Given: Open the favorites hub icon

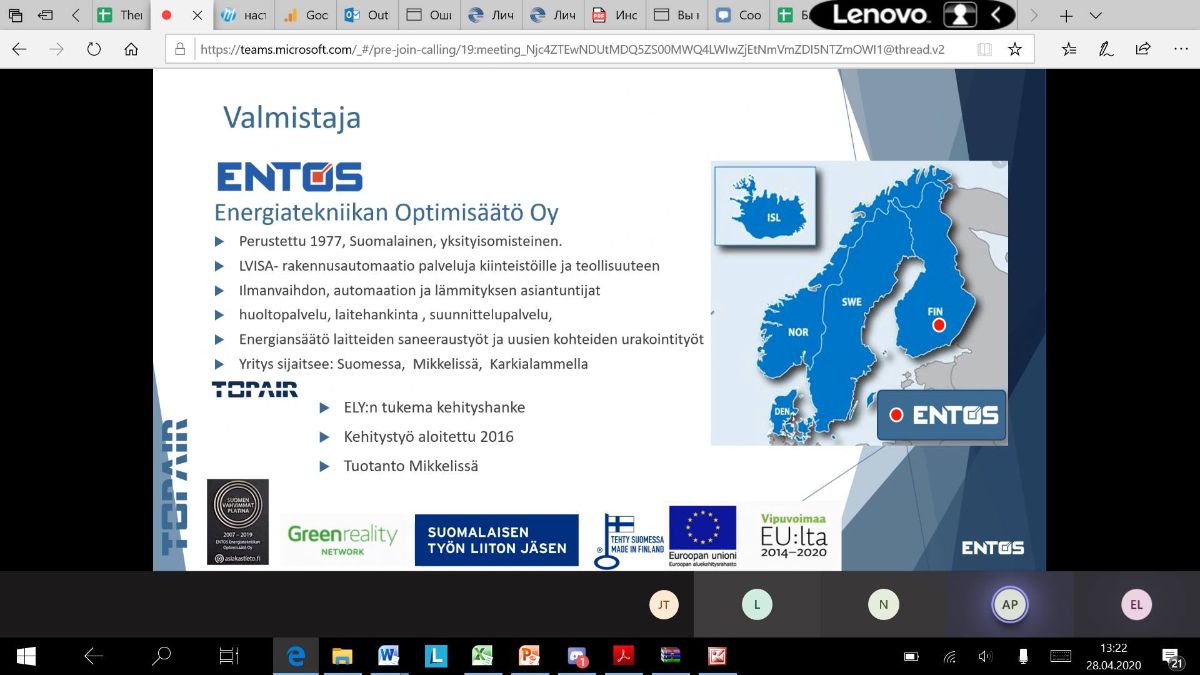Looking at the screenshot, I should click(x=1069, y=48).
